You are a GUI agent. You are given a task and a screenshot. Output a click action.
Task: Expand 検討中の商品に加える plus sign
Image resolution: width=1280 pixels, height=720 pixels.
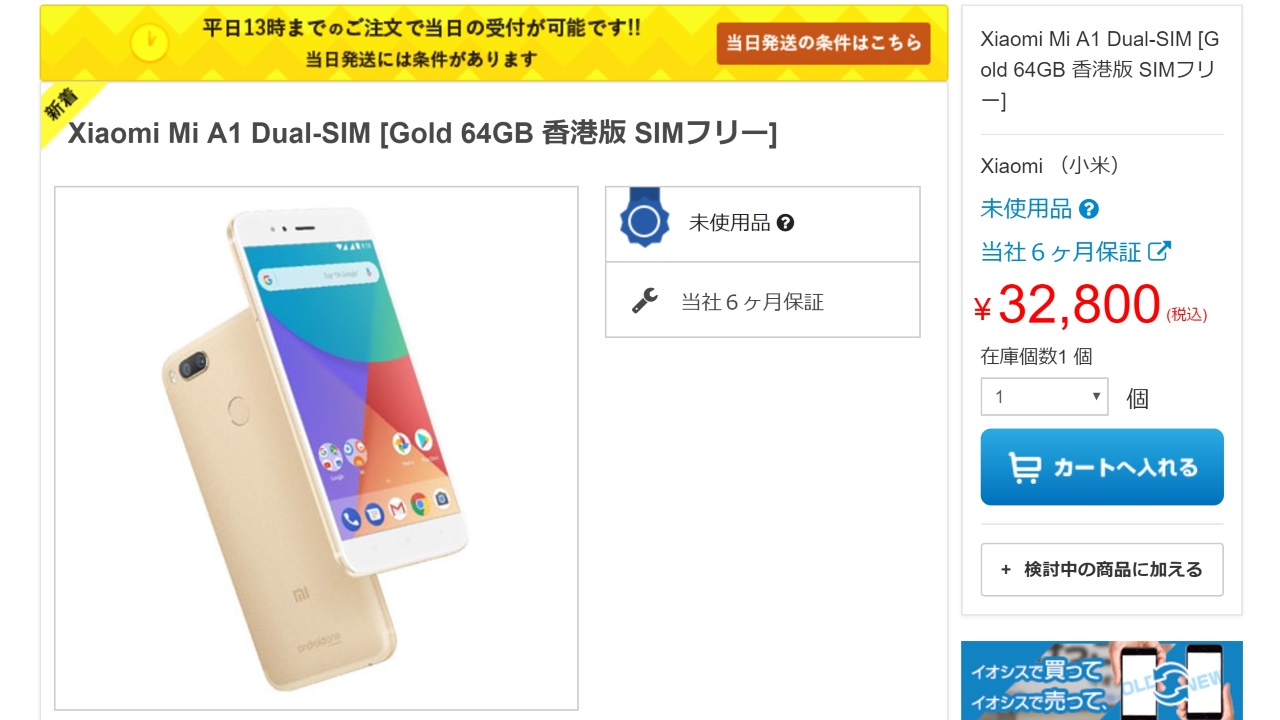pos(1006,570)
